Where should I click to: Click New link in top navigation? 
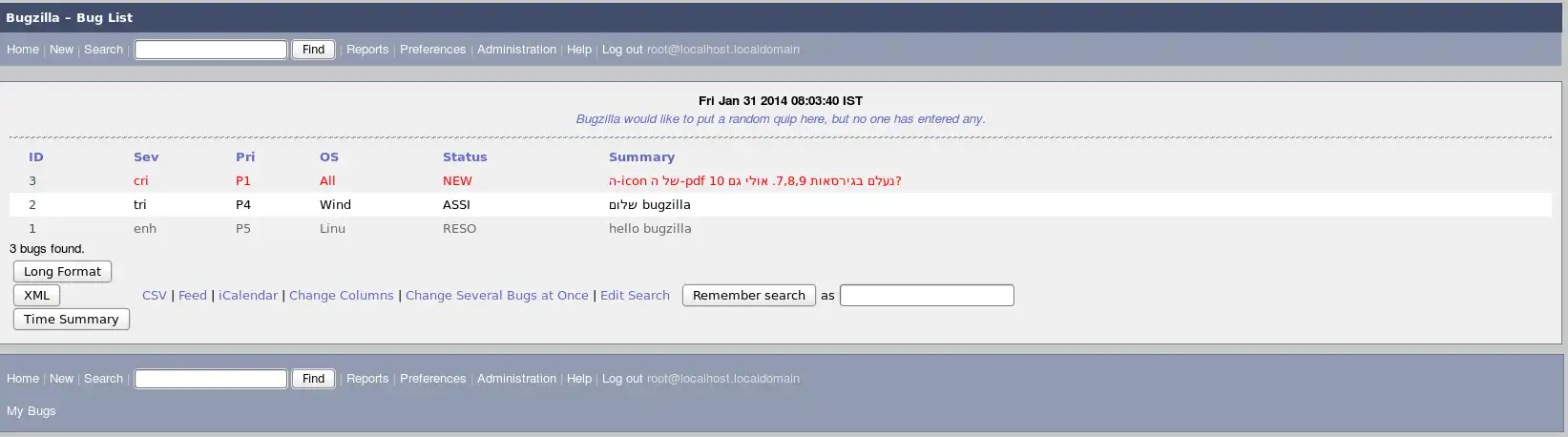click(61, 50)
